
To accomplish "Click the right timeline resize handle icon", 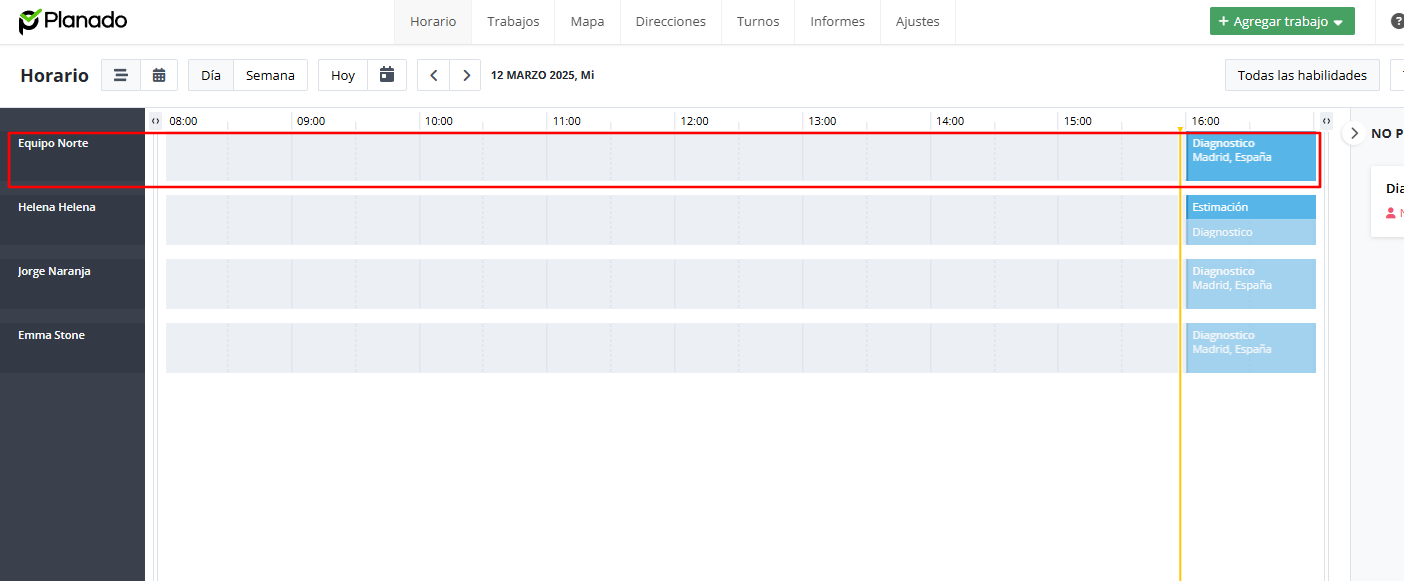I will click(1326, 121).
